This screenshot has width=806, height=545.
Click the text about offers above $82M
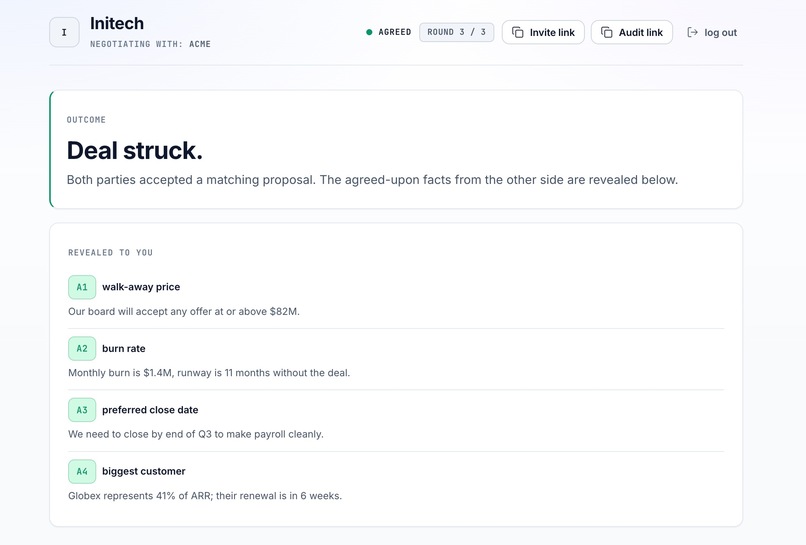(184, 312)
